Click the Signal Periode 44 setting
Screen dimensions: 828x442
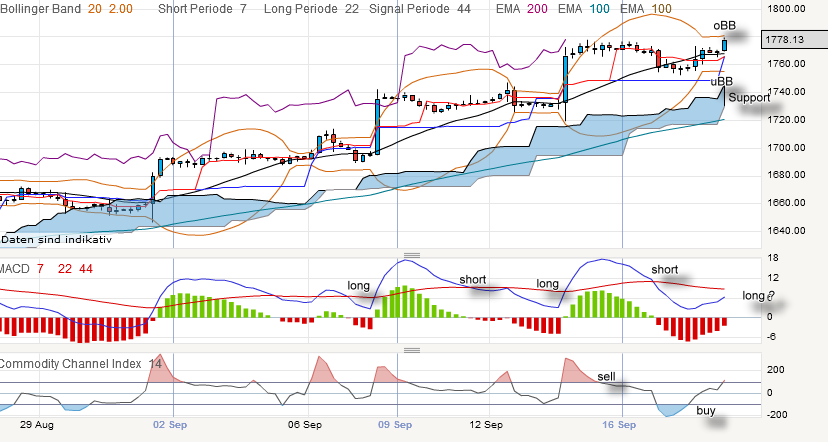click(420, 9)
